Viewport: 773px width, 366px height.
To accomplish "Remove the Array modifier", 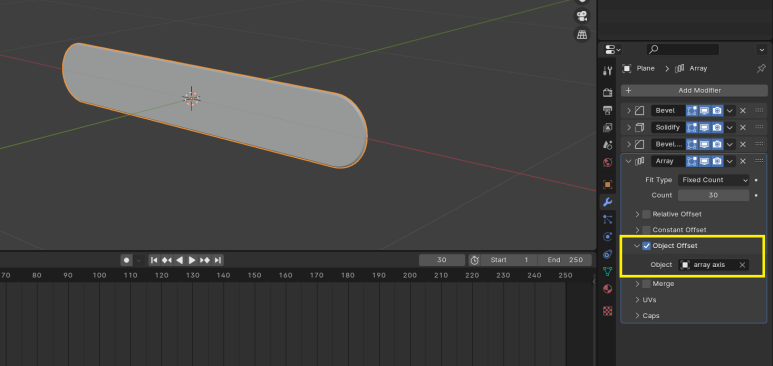I will pos(743,161).
